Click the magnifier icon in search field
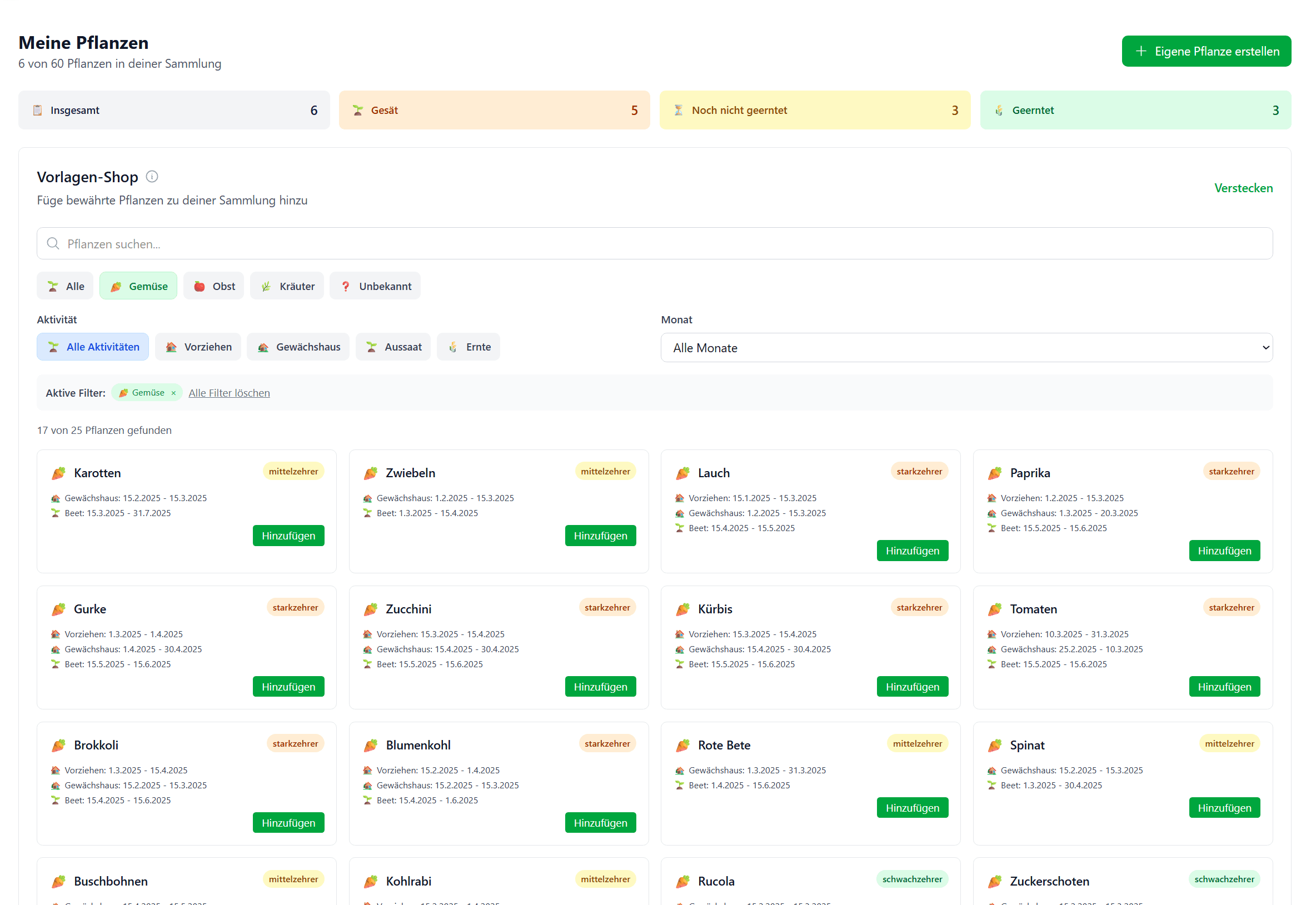 (53, 244)
